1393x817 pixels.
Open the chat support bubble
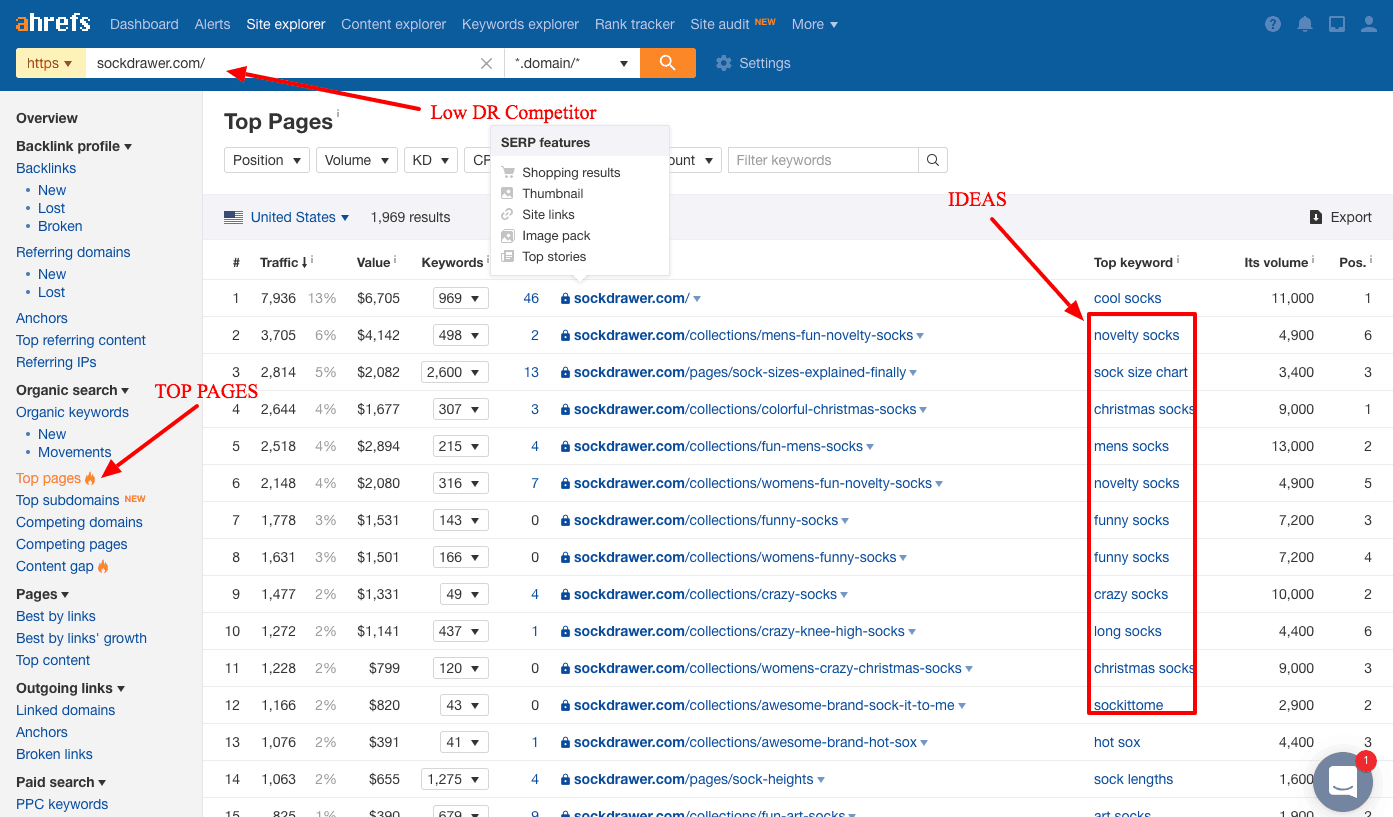tap(1342, 784)
